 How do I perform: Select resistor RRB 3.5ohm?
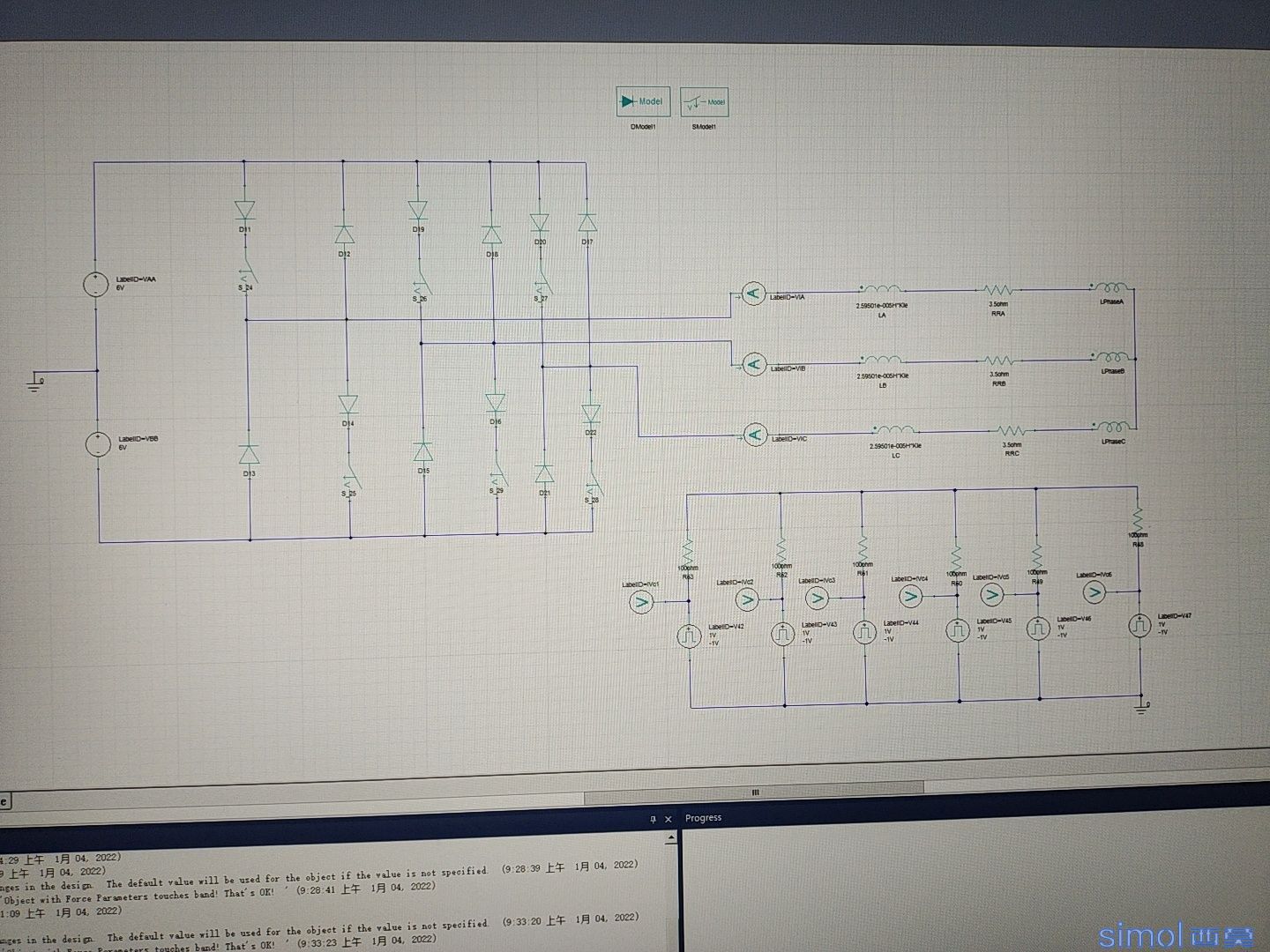[x=998, y=360]
